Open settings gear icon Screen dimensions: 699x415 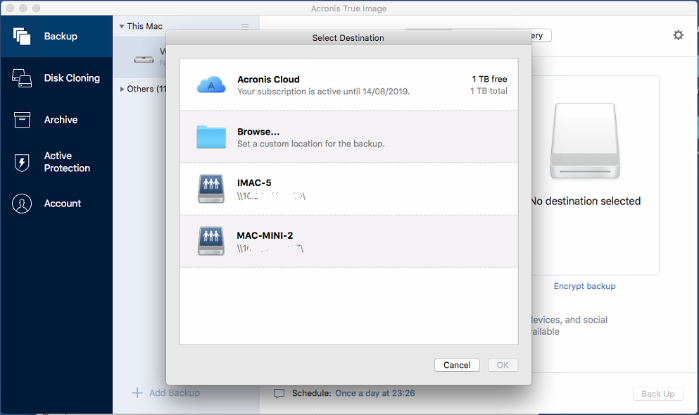(x=678, y=35)
